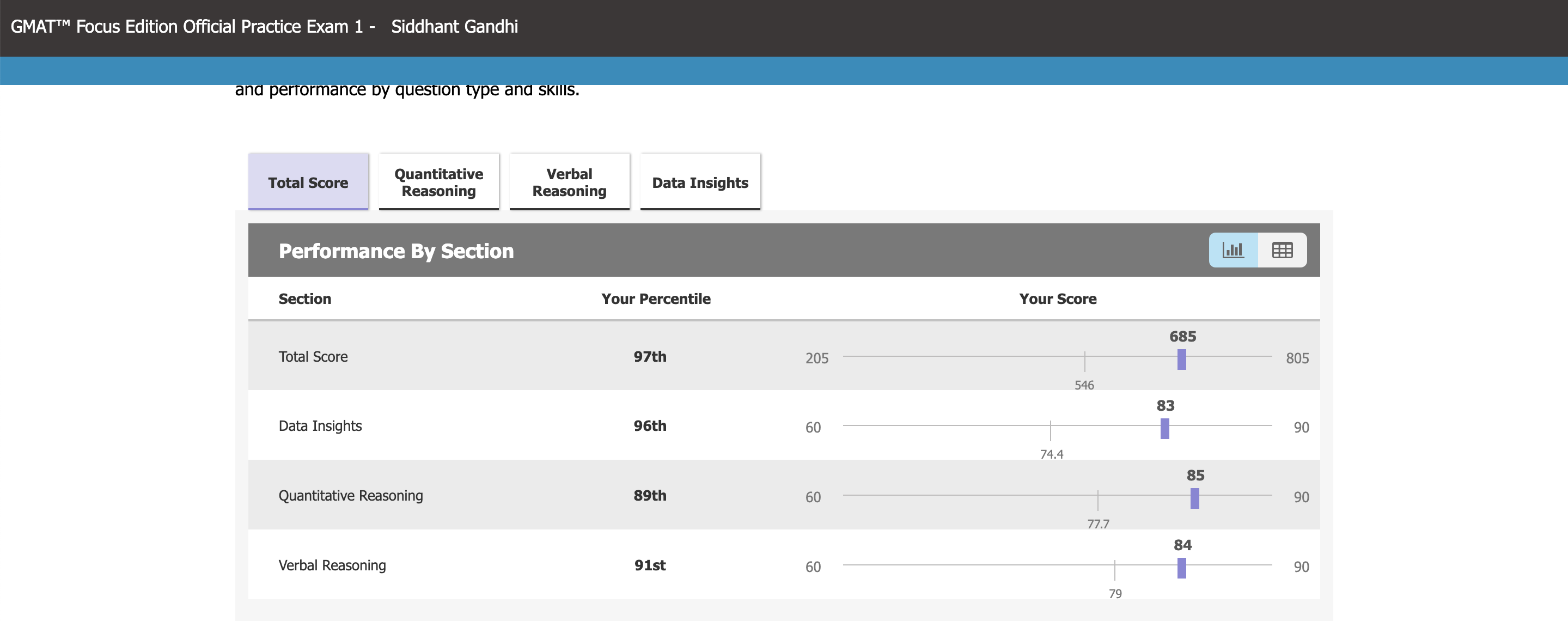
Task: Select the highlighted chart display icon
Action: [x=1233, y=249]
